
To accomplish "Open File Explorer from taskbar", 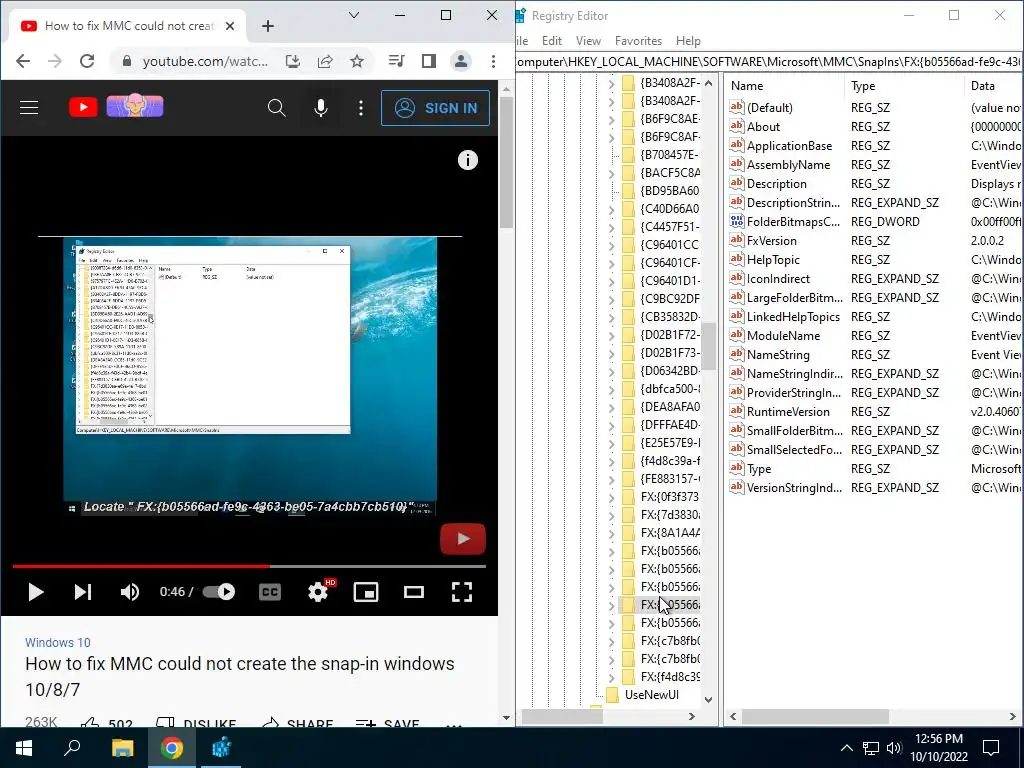I will coord(122,748).
